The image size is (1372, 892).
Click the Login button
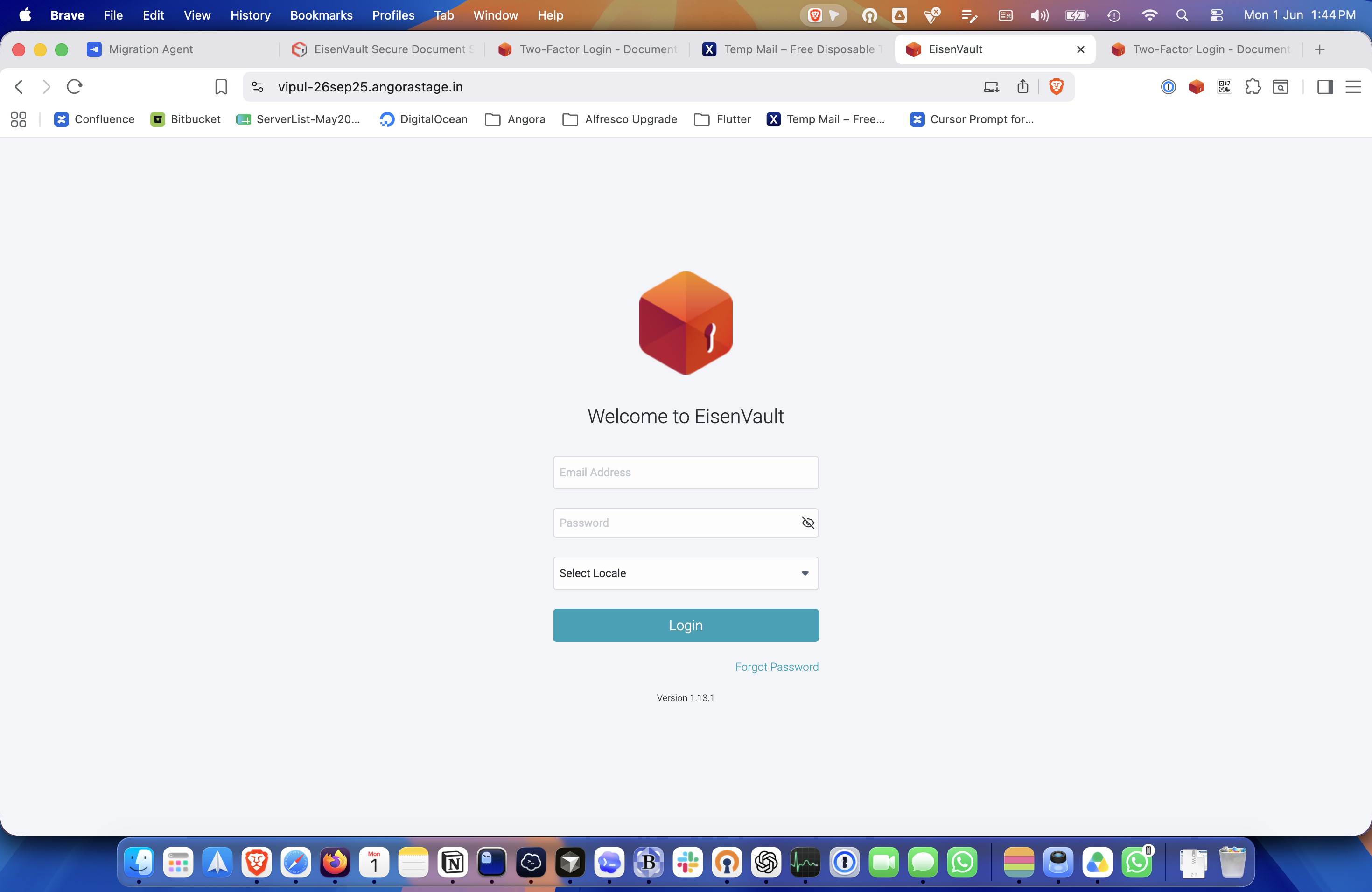click(x=686, y=625)
